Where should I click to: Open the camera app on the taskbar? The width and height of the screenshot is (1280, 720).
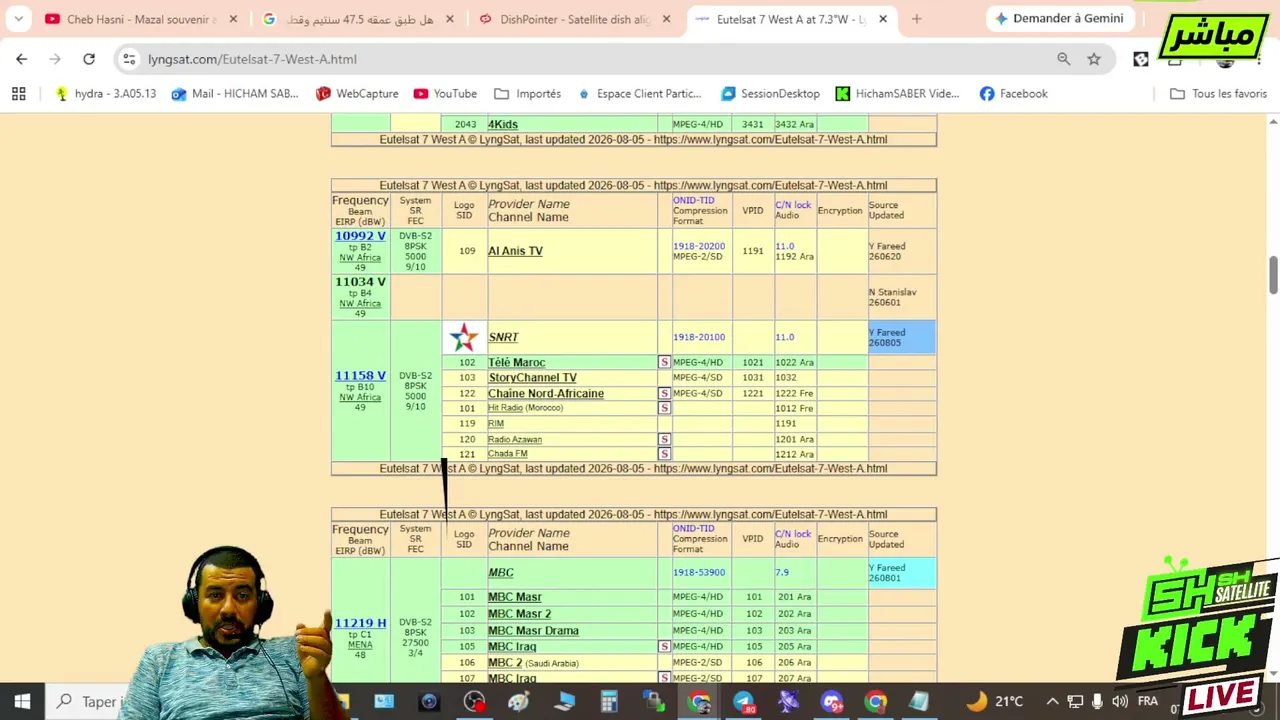pos(429,701)
